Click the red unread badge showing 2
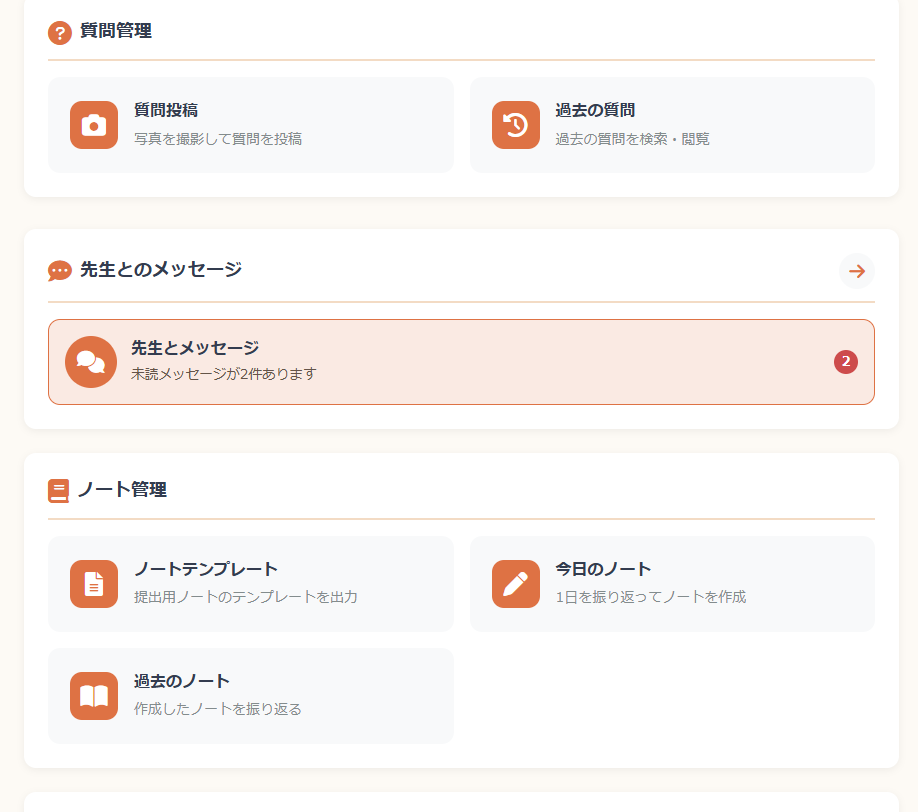 pyautogui.click(x=846, y=362)
